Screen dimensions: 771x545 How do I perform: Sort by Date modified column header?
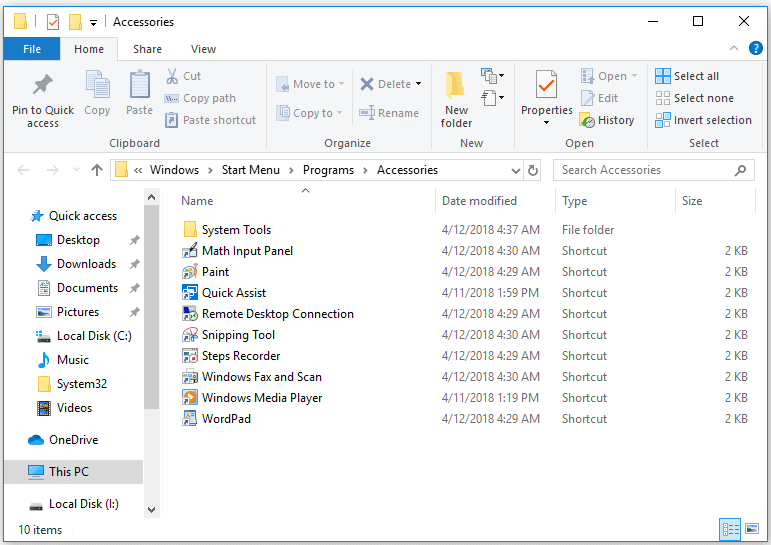coord(495,201)
